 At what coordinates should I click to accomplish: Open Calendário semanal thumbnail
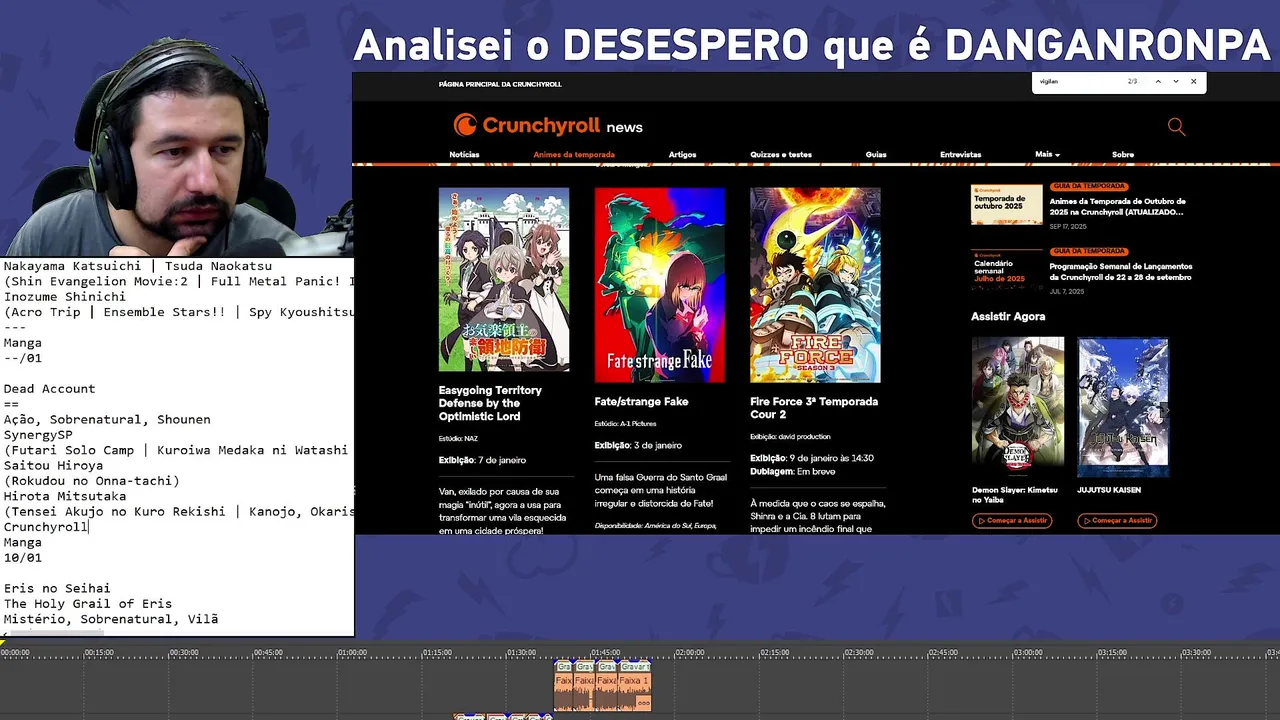[1007, 270]
